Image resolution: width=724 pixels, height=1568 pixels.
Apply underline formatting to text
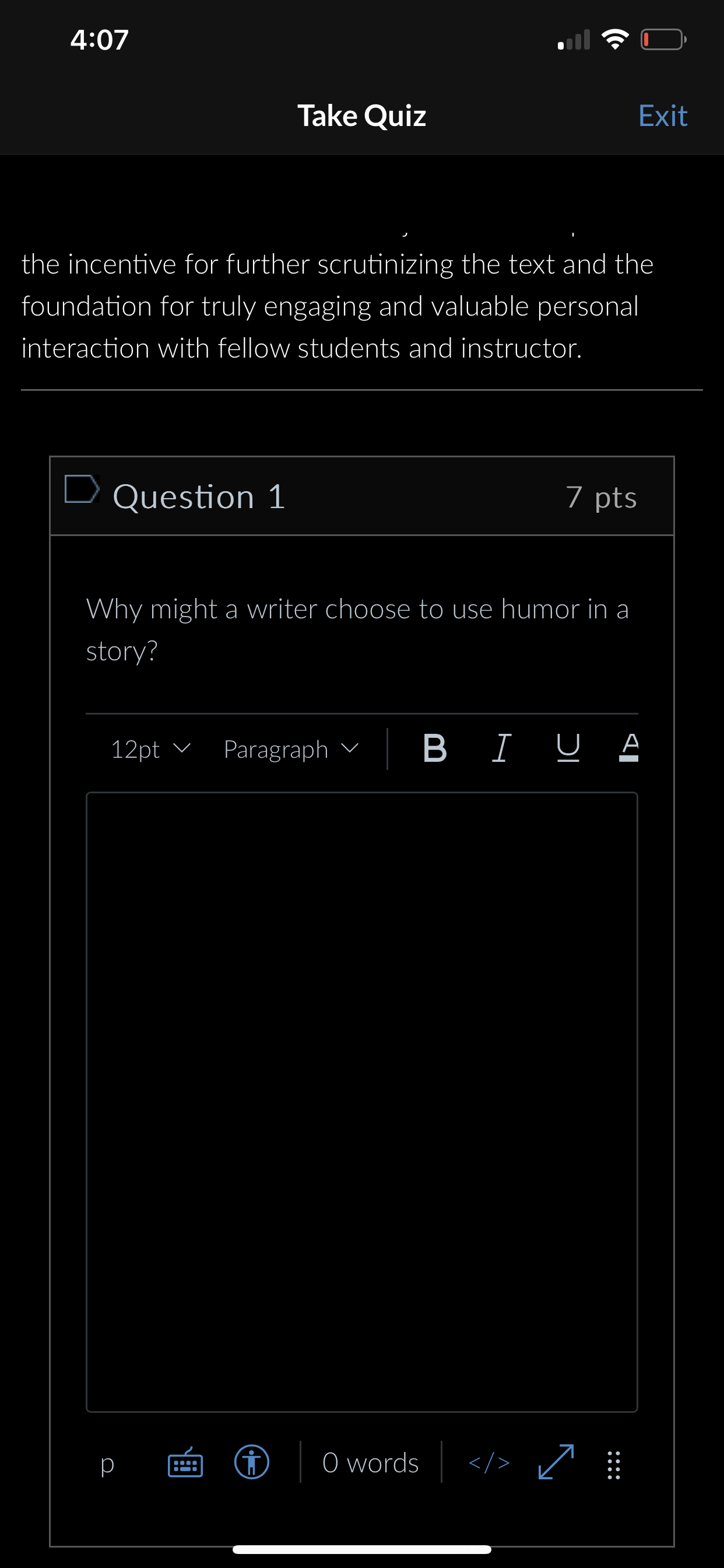coord(568,748)
